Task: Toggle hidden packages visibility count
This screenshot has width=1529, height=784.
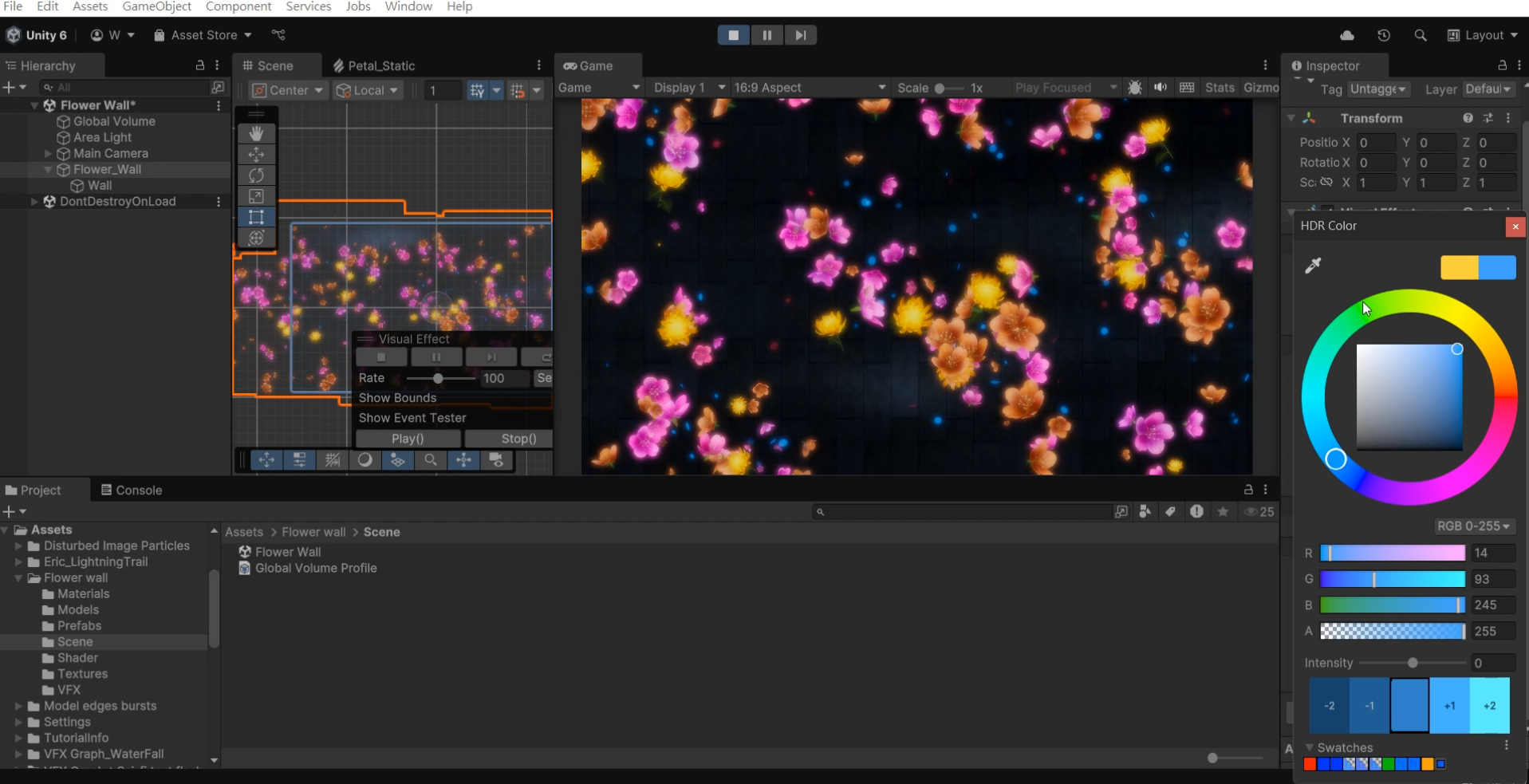Action: 1260,512
